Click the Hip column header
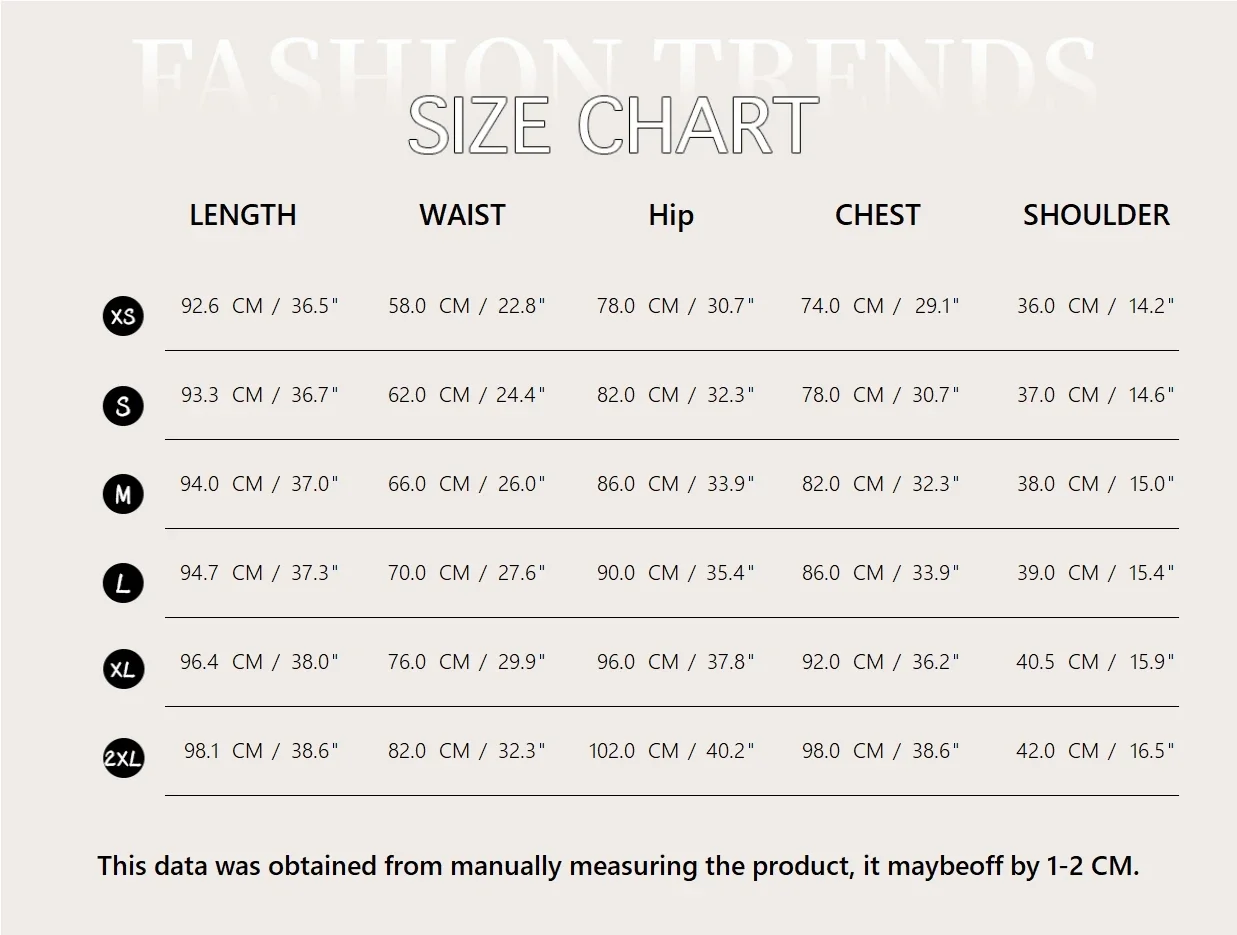Image resolution: width=1237 pixels, height=935 pixels. (x=671, y=215)
